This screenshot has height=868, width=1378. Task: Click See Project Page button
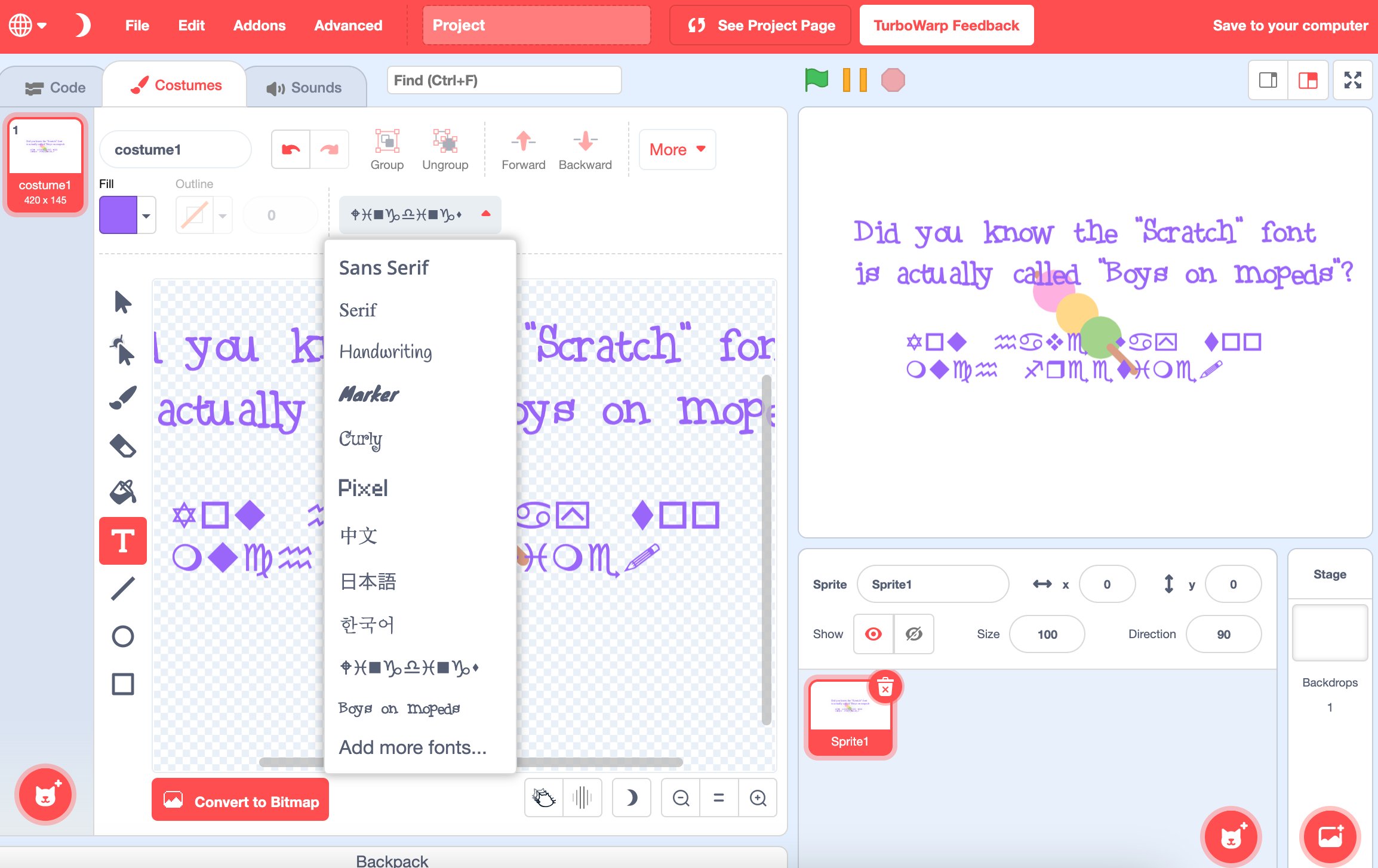(x=760, y=26)
